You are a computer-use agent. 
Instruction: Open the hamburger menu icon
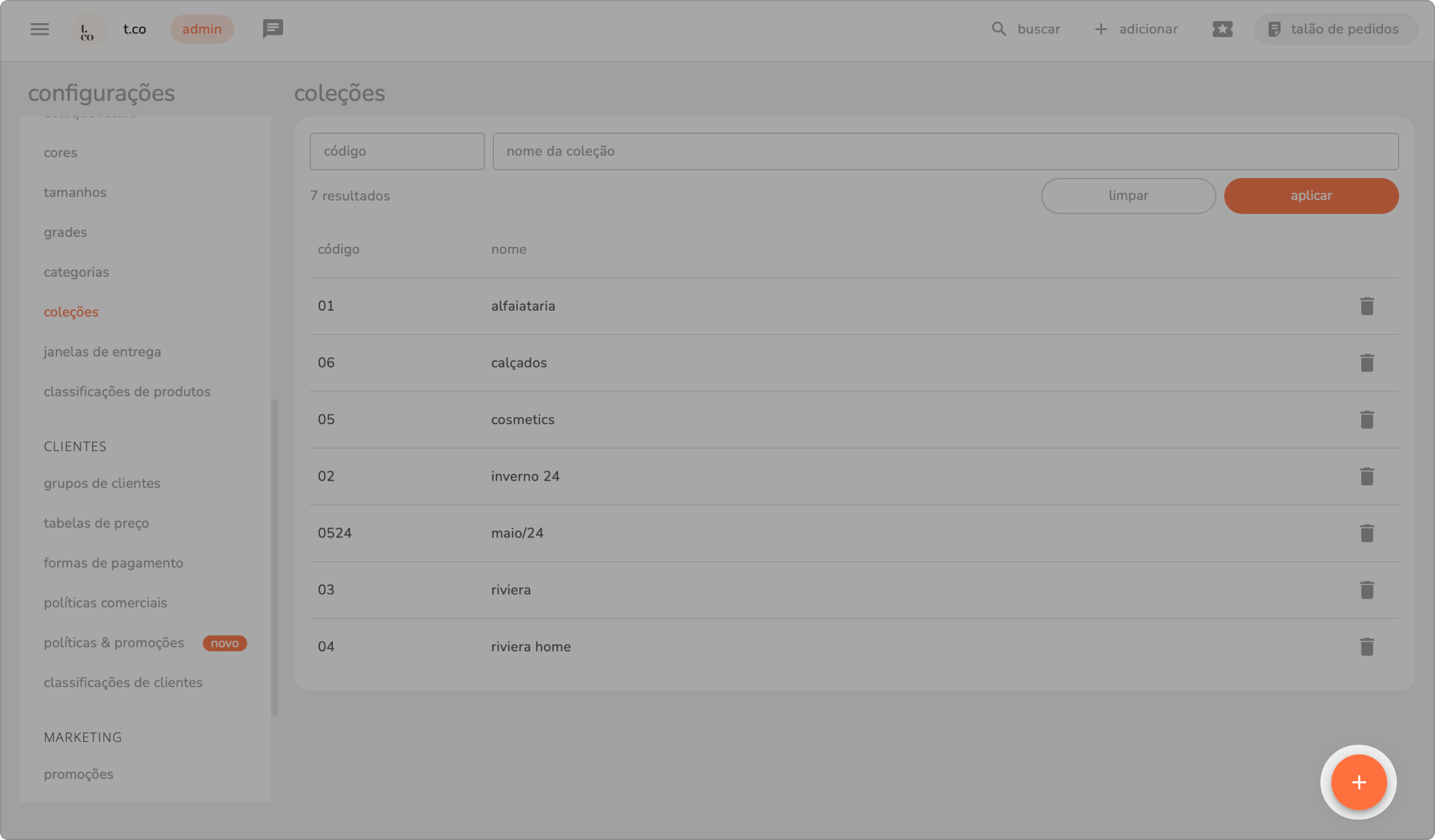40,29
